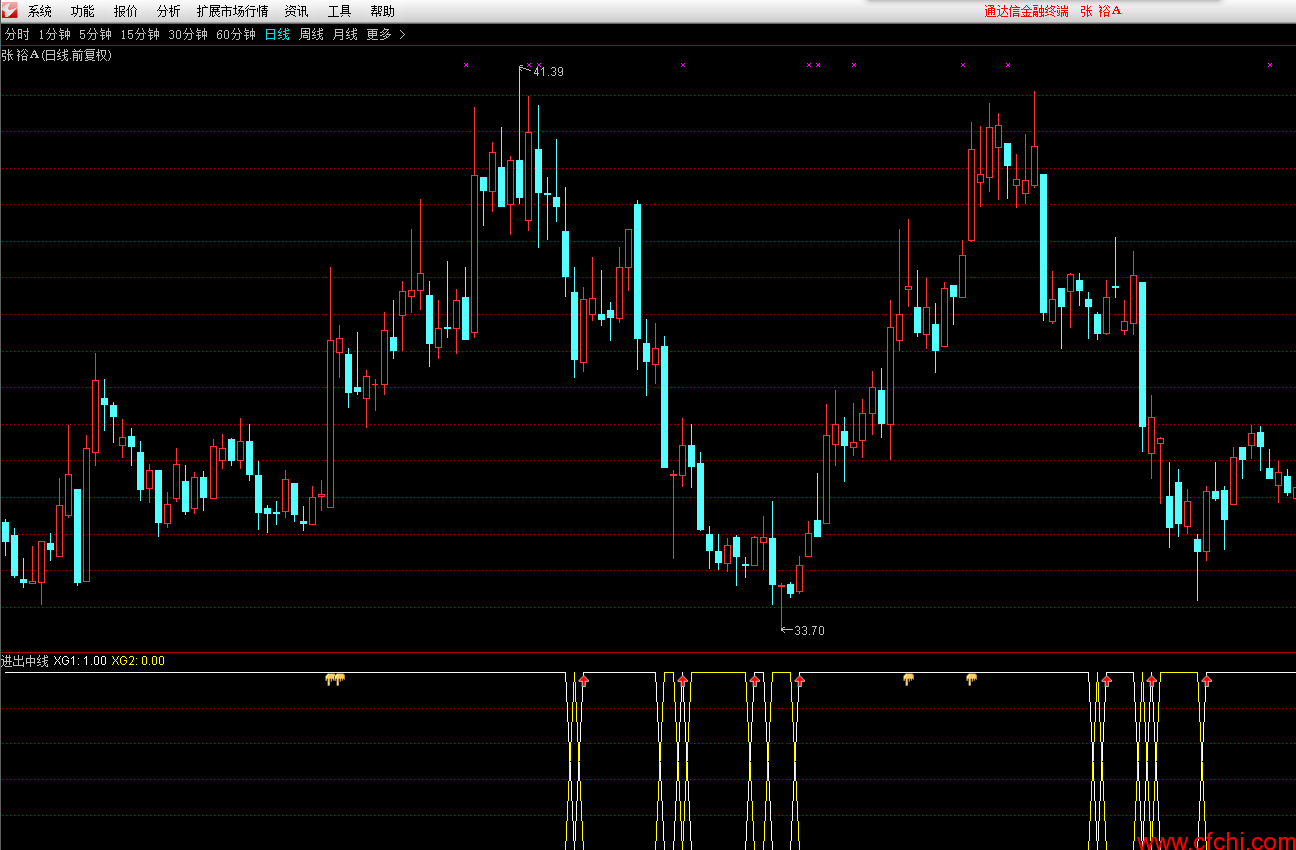Click the 进出中线 indicator name

pos(25,661)
